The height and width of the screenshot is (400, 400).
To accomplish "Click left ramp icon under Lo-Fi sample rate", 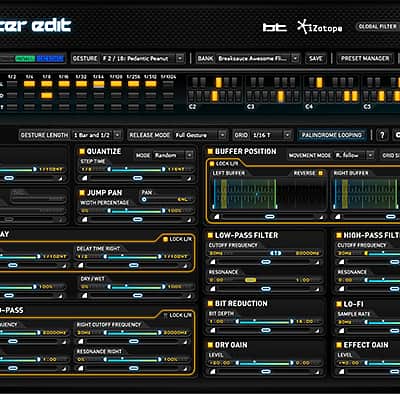I will pos(342,330).
